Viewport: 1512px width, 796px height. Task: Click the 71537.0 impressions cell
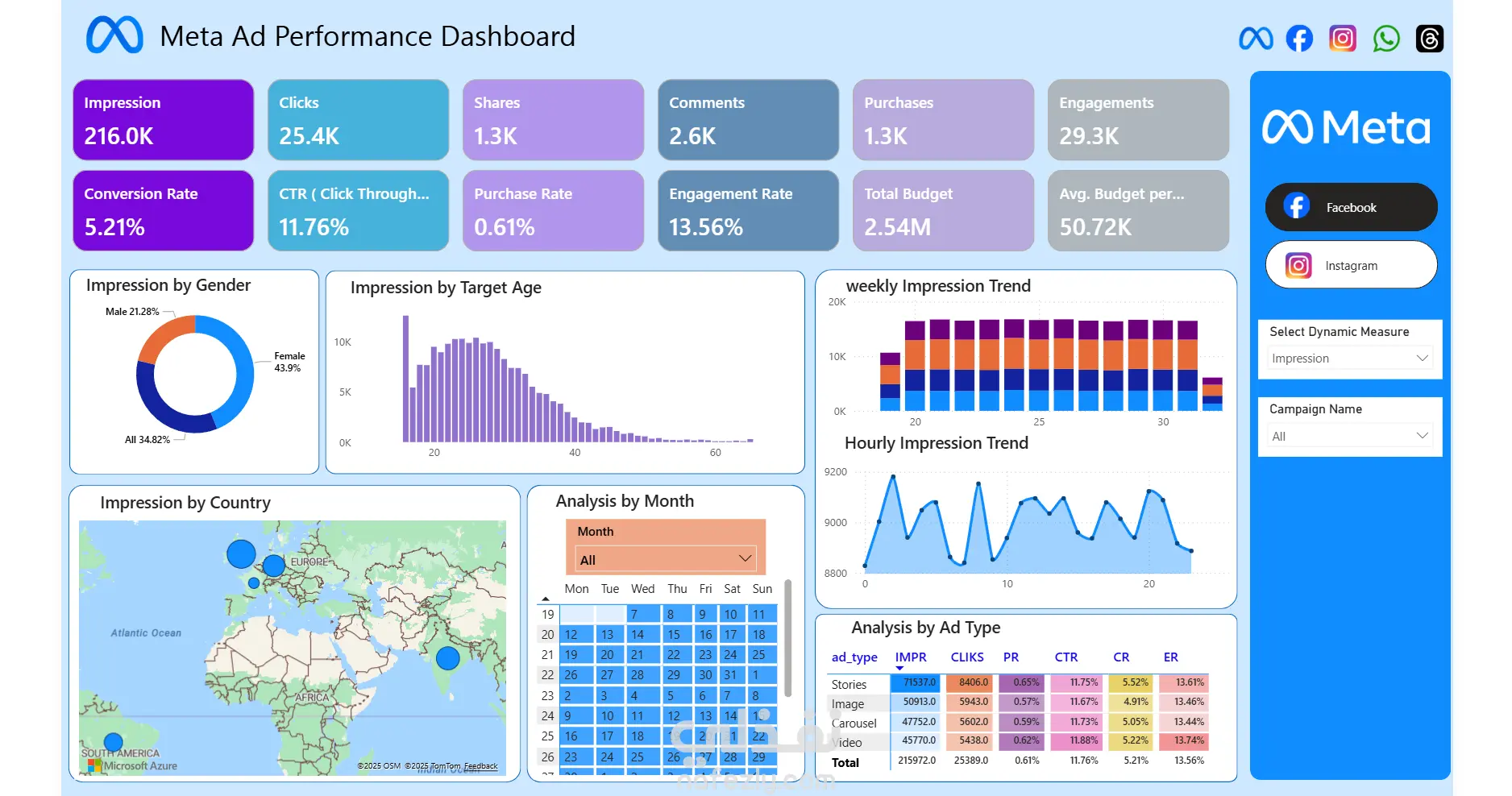(x=915, y=682)
